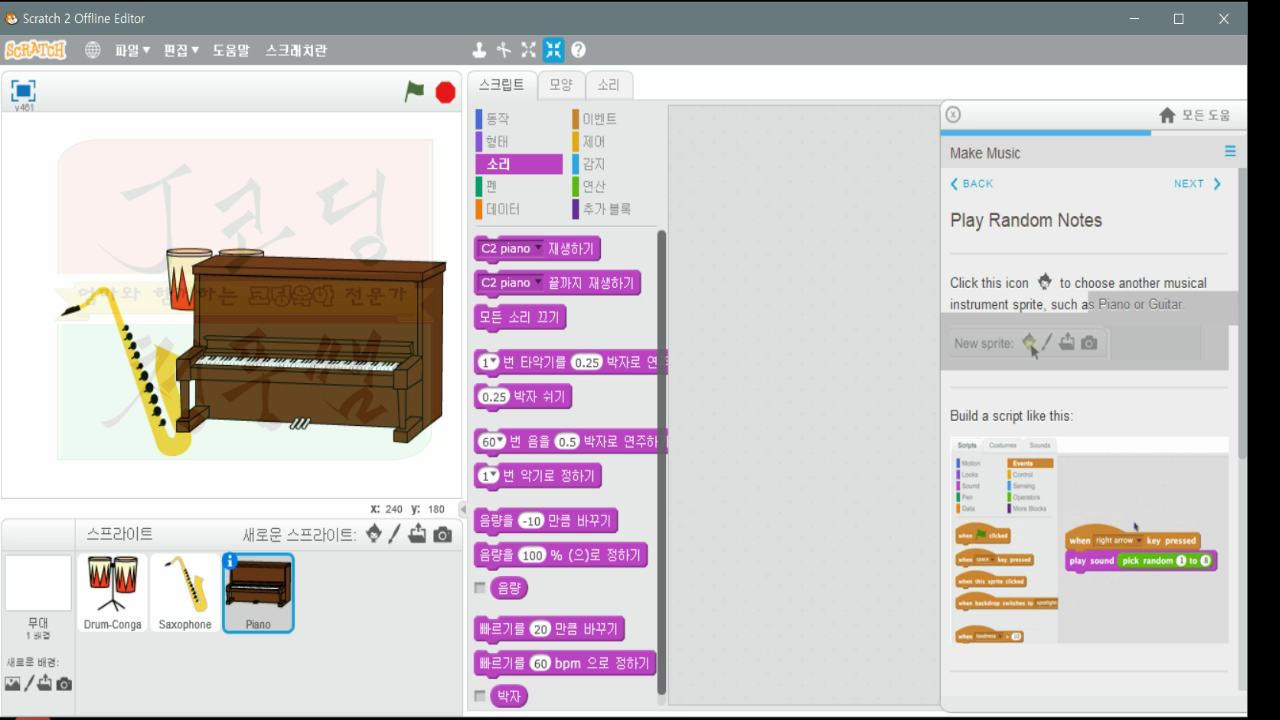This screenshot has height=720, width=1280.
Task: Click the -10 volume change field
Action: pos(531,521)
